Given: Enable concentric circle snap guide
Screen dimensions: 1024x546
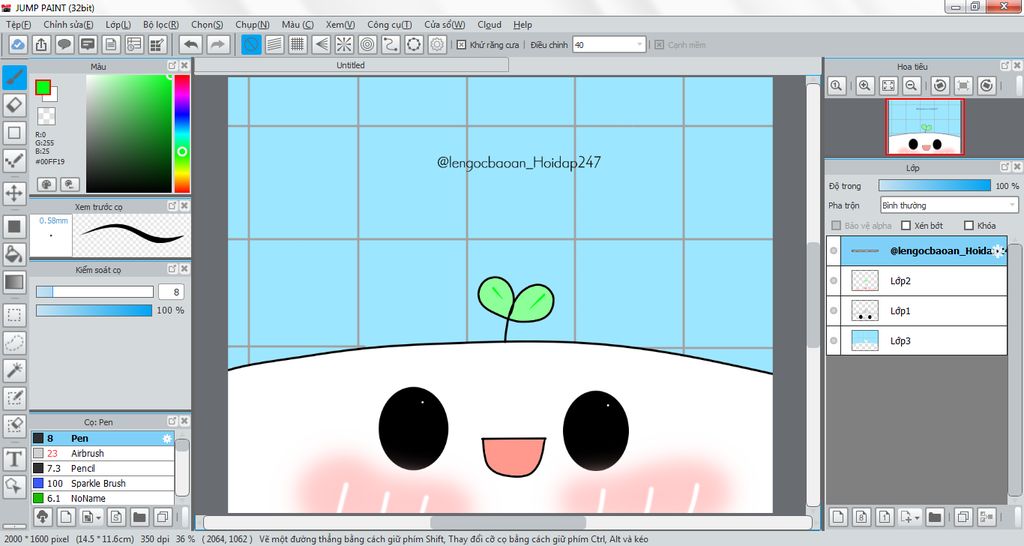Looking at the screenshot, I should point(368,44).
